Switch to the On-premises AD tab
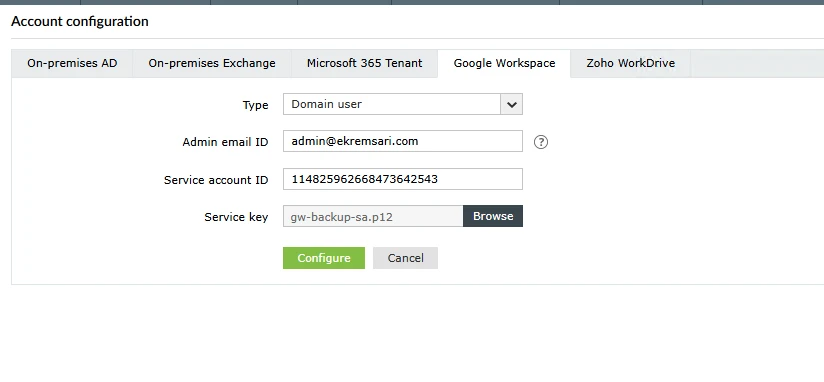The width and height of the screenshot is (824, 382). tap(72, 64)
